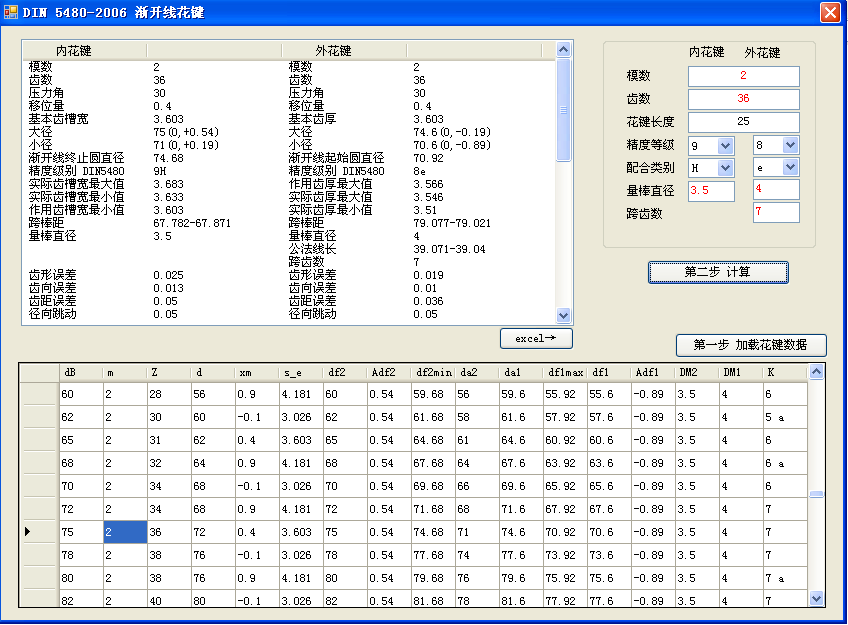Click the 跨齿数 field showing 7
The height and width of the screenshot is (625, 848).
[776, 212]
